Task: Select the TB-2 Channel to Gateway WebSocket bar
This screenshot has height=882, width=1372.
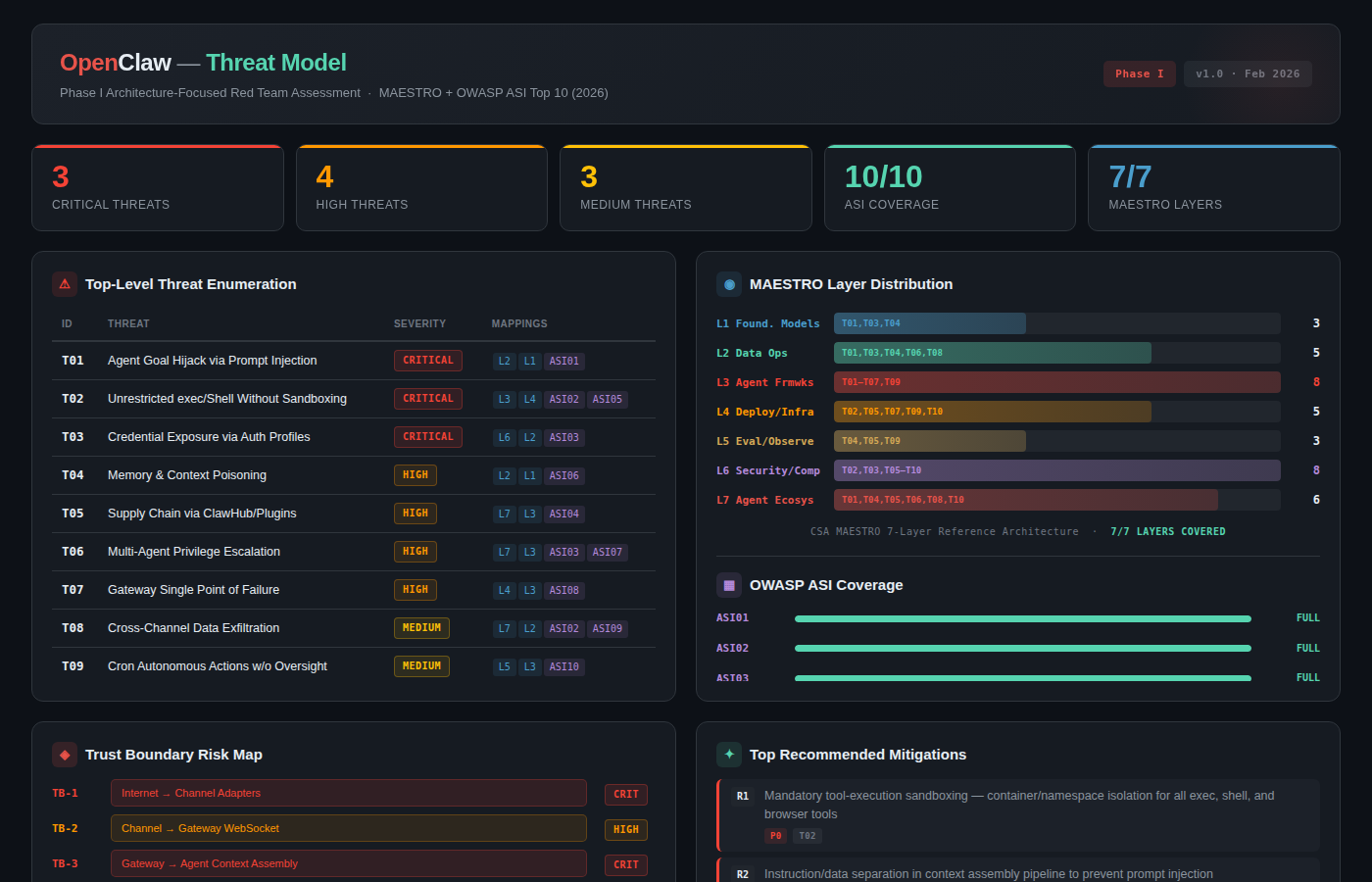Action: tap(348, 828)
